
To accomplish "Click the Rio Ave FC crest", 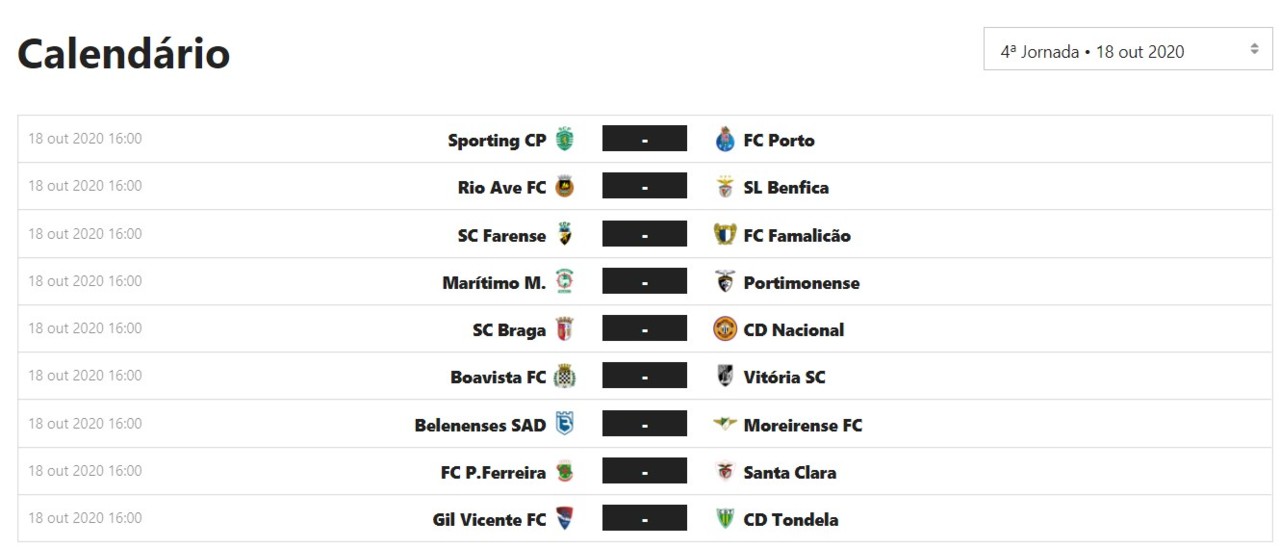I will 565,187.
